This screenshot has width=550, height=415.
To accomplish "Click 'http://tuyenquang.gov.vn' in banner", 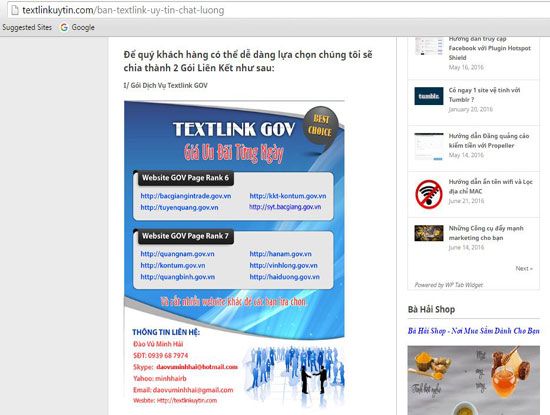I will pos(179,207).
